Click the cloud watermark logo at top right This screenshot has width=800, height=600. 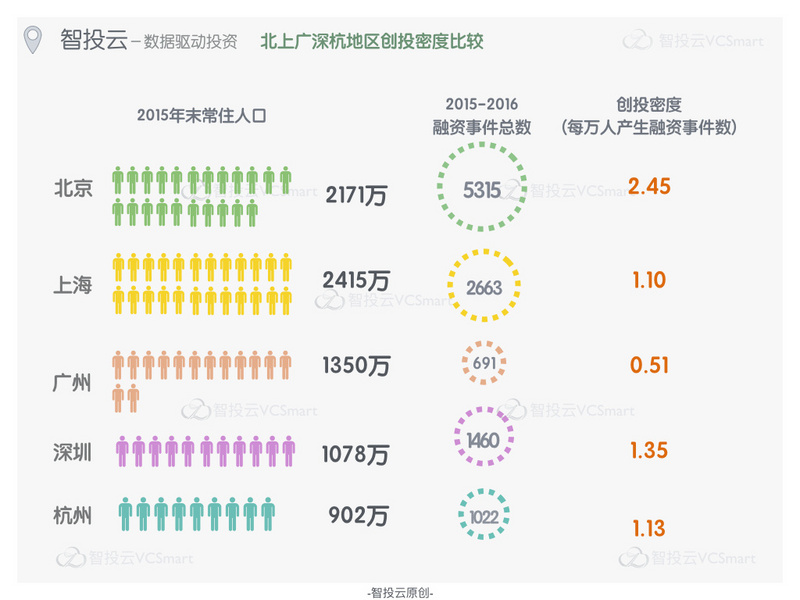point(639,42)
